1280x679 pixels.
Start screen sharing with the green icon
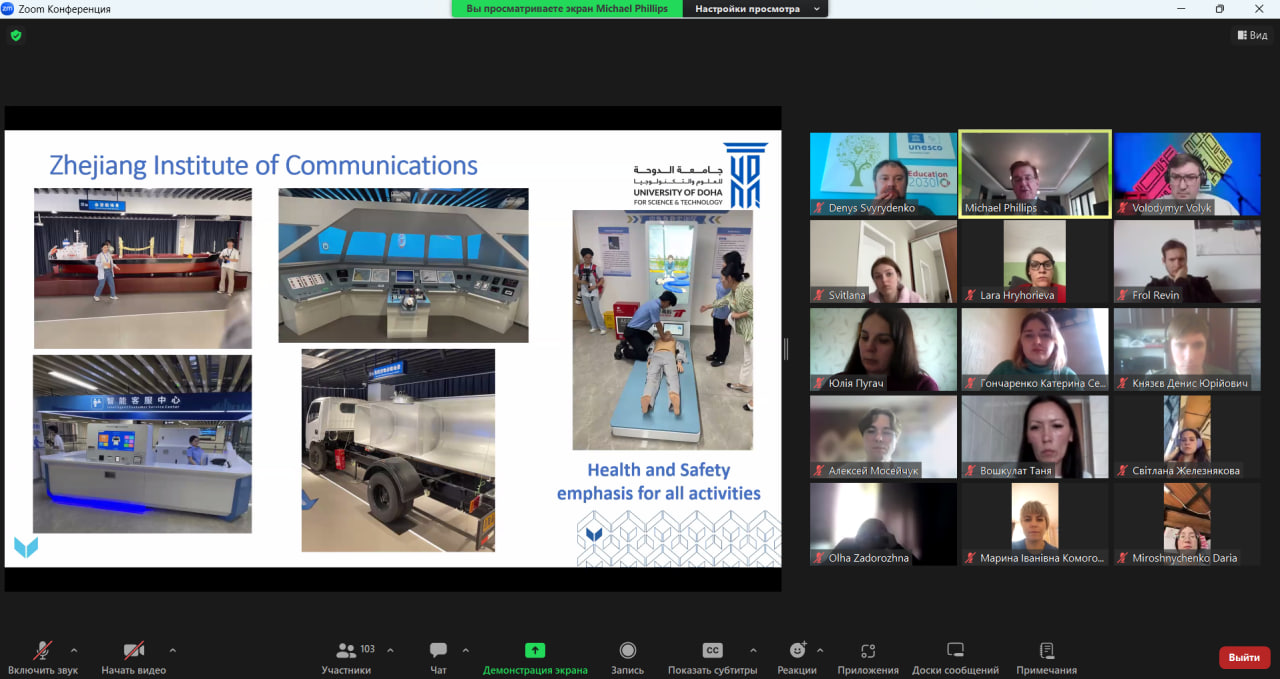[535, 651]
